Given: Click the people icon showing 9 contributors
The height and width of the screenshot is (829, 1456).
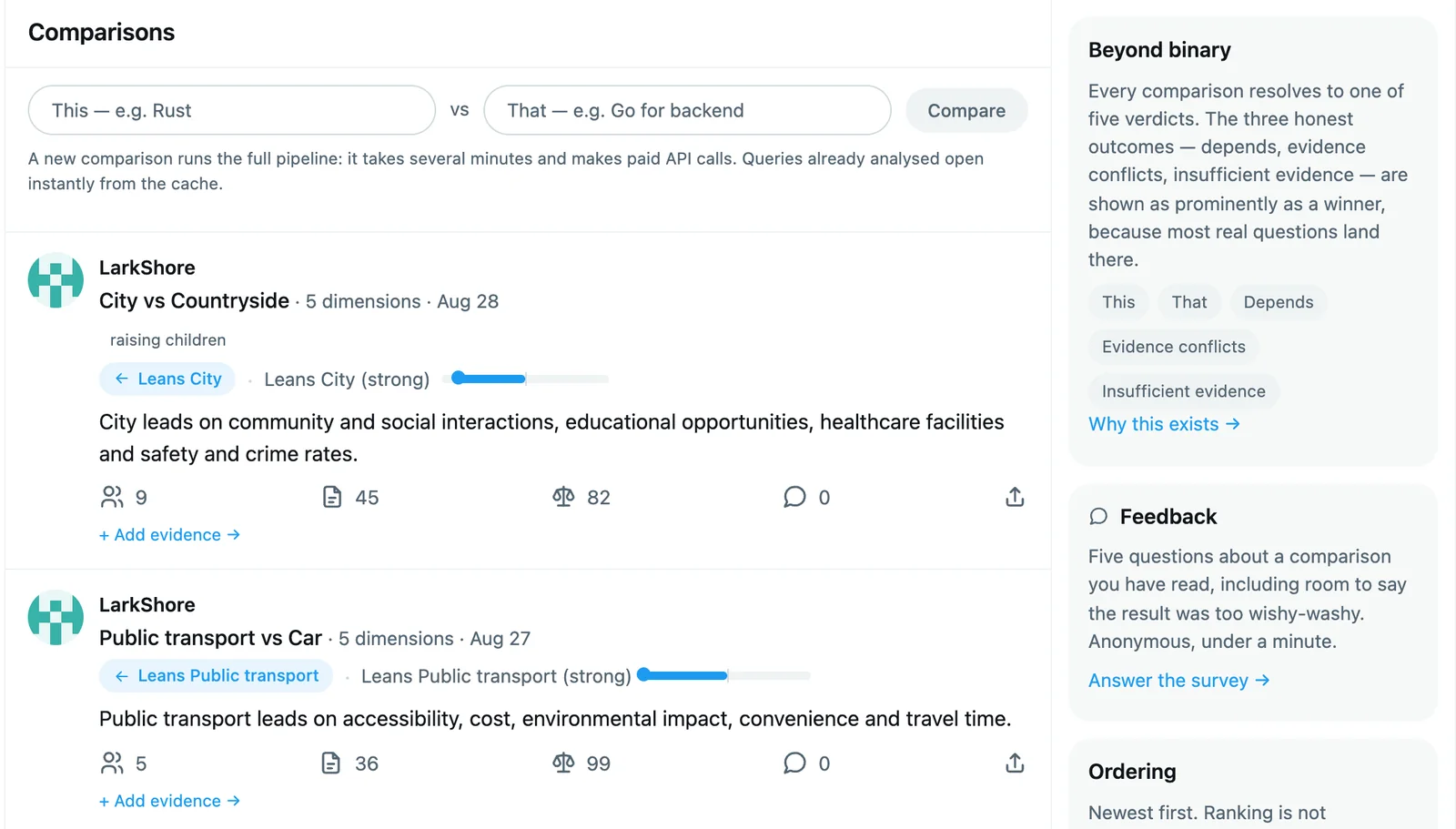Looking at the screenshot, I should (x=112, y=497).
